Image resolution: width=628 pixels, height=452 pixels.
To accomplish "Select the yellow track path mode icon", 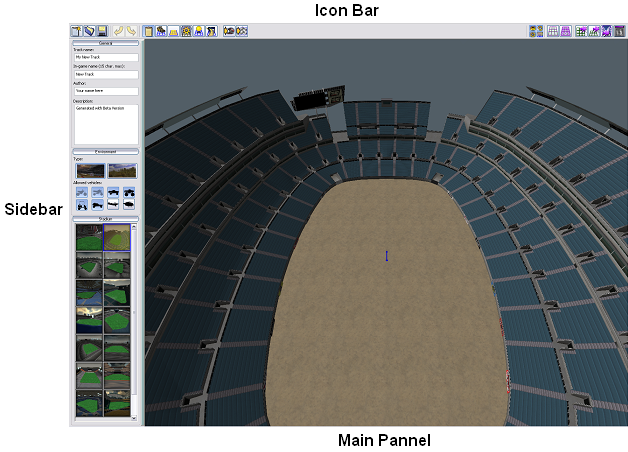I will [212, 31].
